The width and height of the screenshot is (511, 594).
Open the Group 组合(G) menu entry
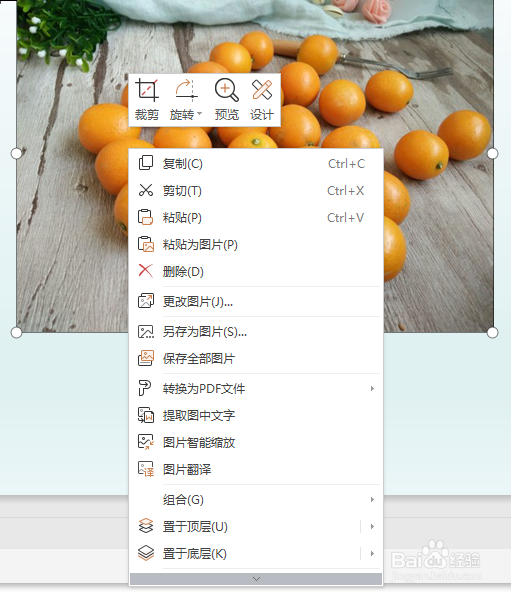pos(256,500)
